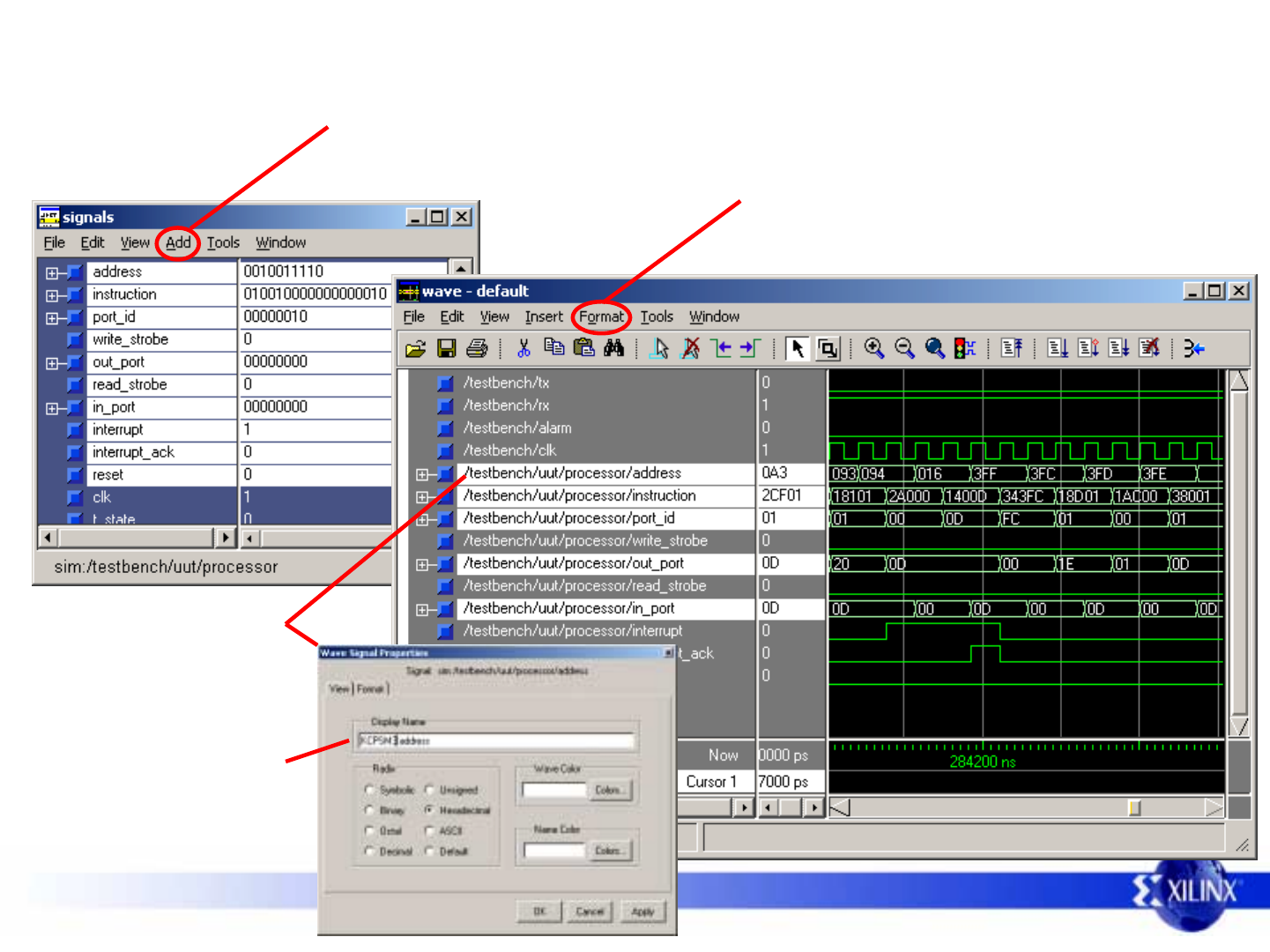Viewport: 1270px width, 952px height.
Task: Expand out_port signal in signals window
Action: click(x=52, y=363)
